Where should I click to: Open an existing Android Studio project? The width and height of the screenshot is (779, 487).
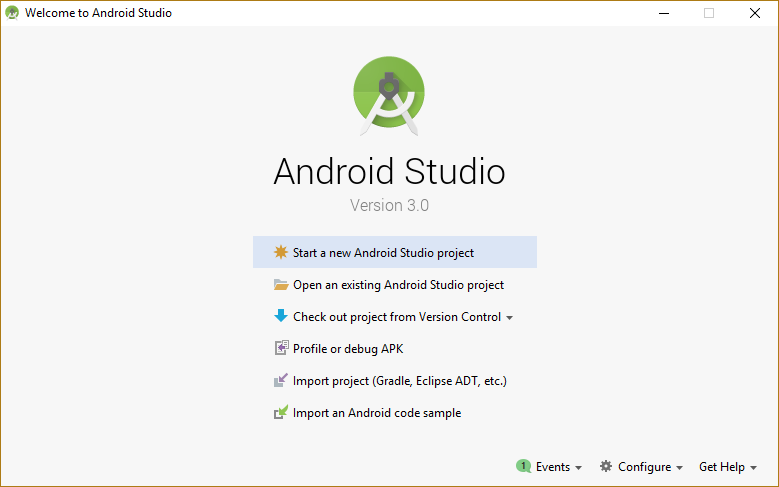[x=398, y=285]
